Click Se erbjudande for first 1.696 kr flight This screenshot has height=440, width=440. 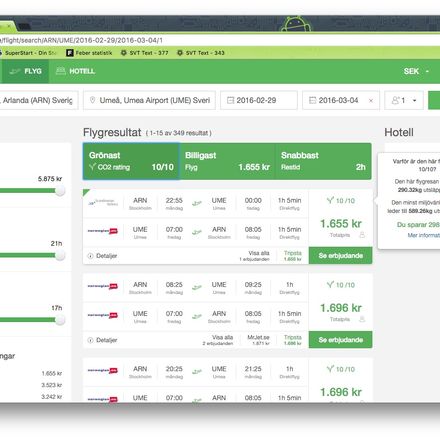[340, 340]
